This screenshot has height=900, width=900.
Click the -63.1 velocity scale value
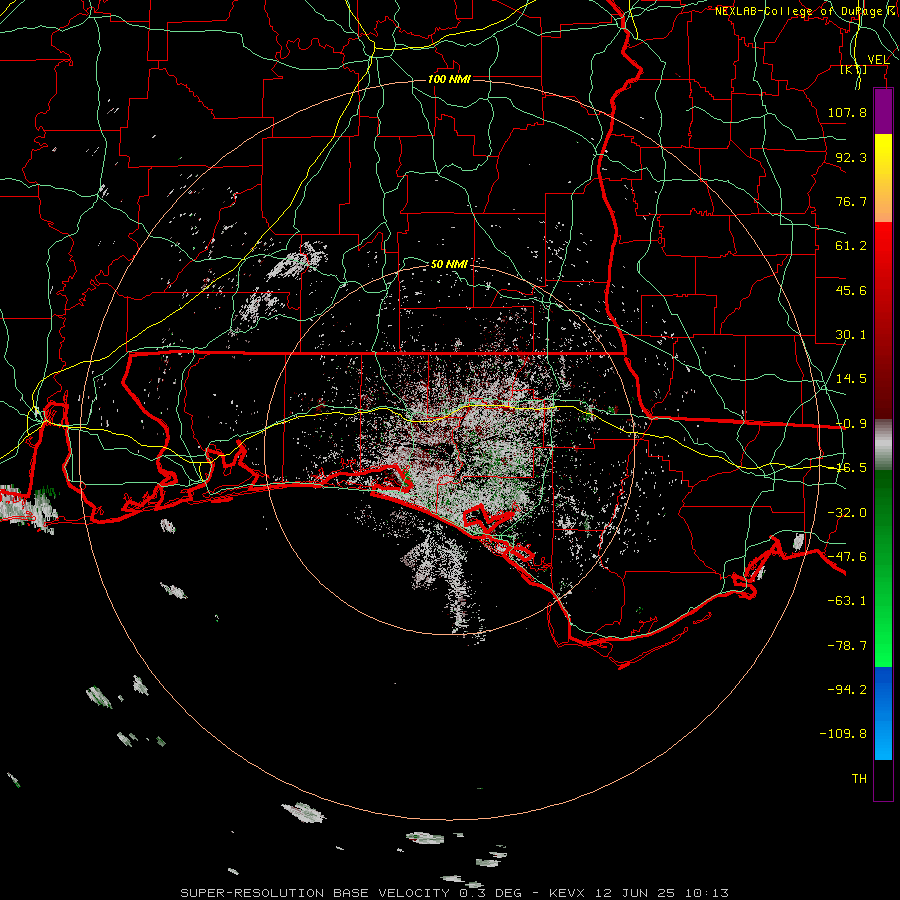pos(847,601)
